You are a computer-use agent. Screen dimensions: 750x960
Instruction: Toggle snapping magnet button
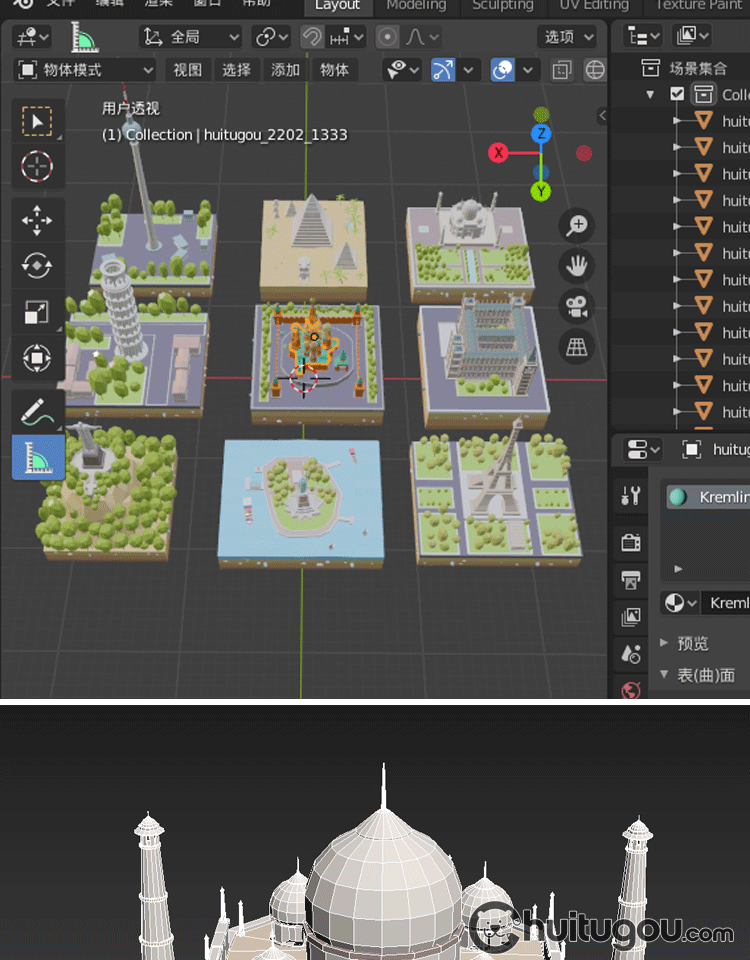tap(312, 37)
